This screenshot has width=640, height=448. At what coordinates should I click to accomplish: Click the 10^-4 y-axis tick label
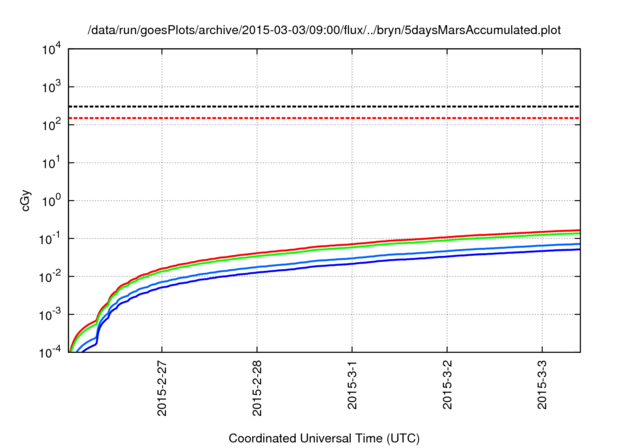(51, 352)
